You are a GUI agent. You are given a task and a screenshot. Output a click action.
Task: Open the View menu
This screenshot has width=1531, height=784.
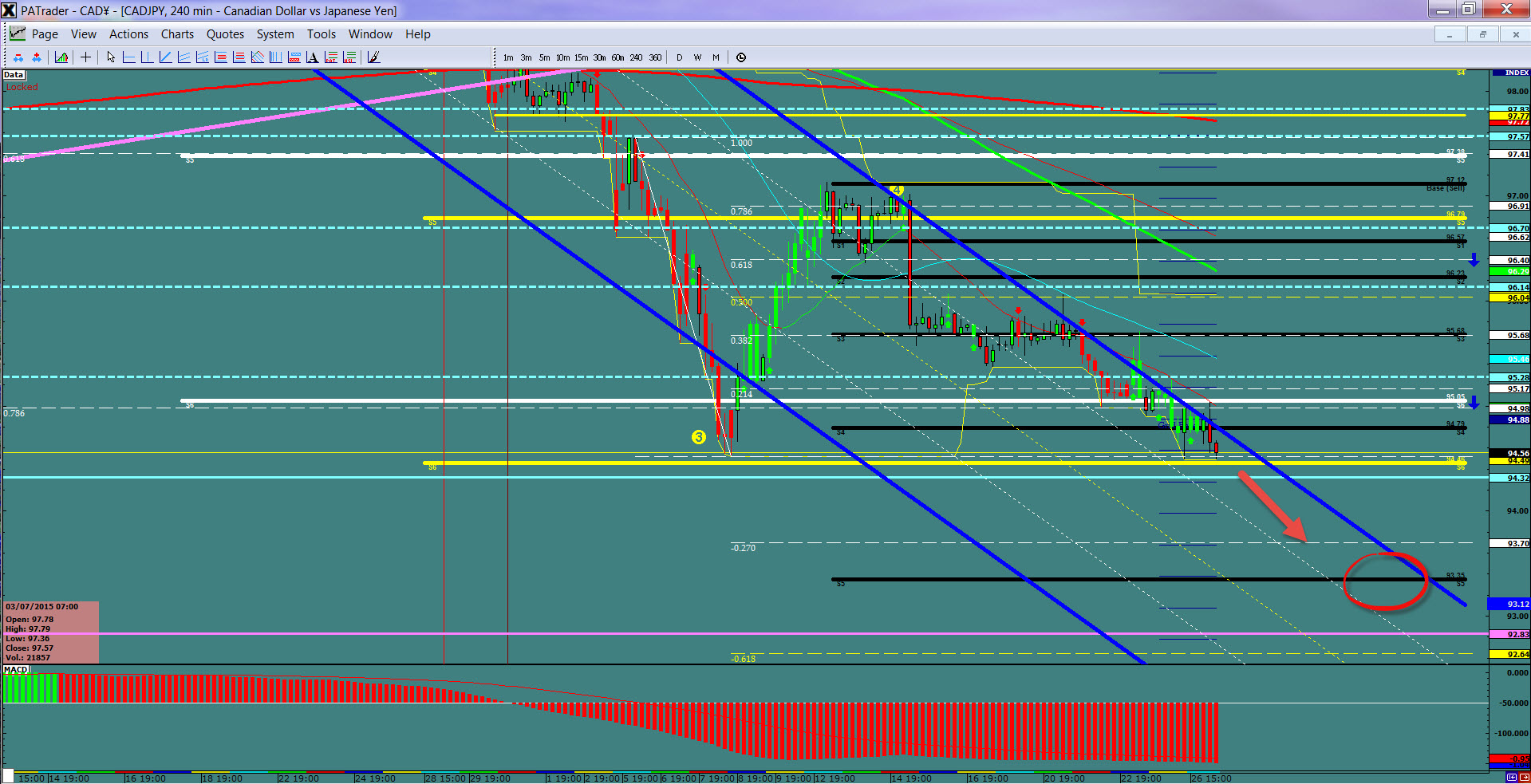84,34
